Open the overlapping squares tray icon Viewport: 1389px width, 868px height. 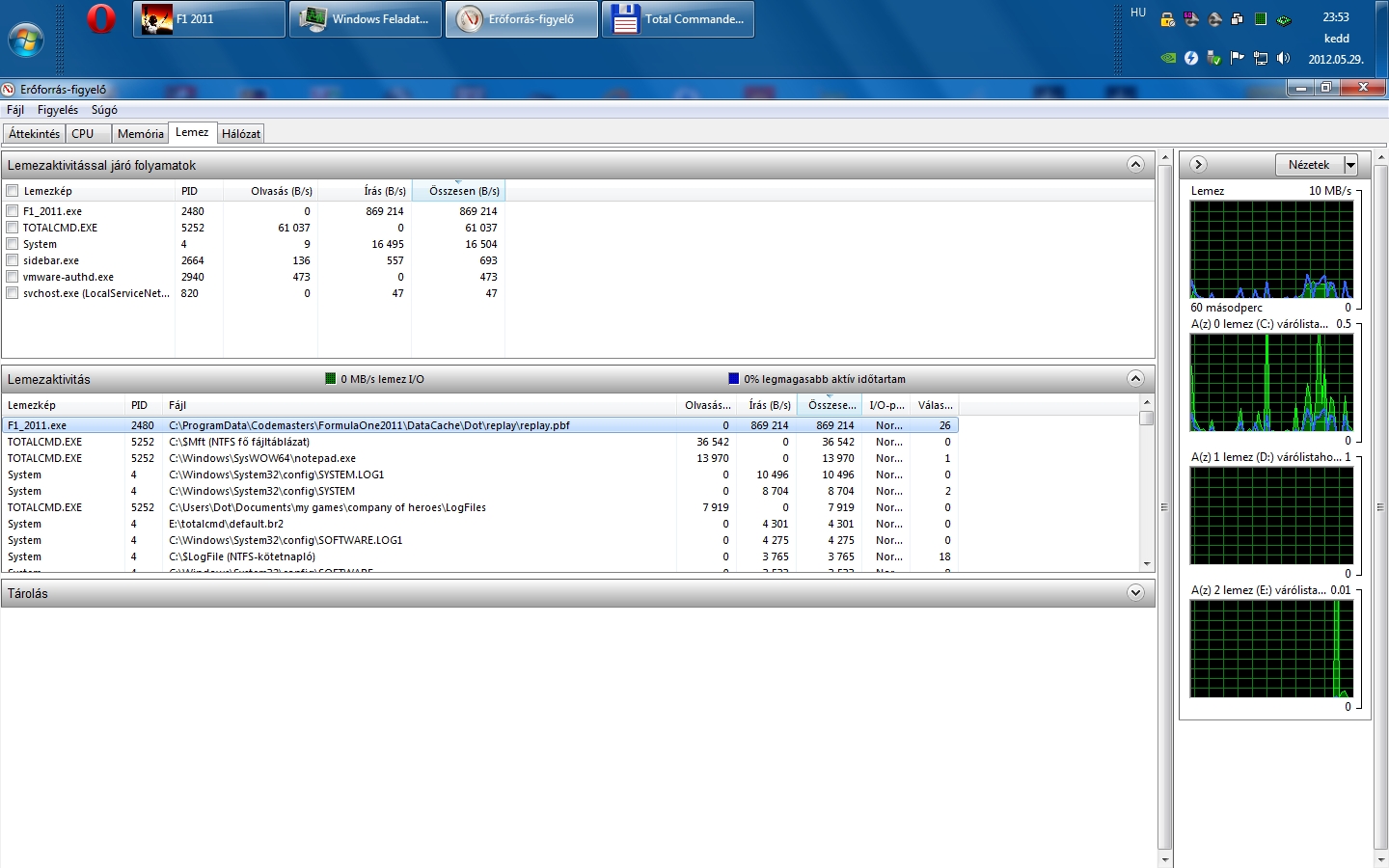[x=1238, y=18]
